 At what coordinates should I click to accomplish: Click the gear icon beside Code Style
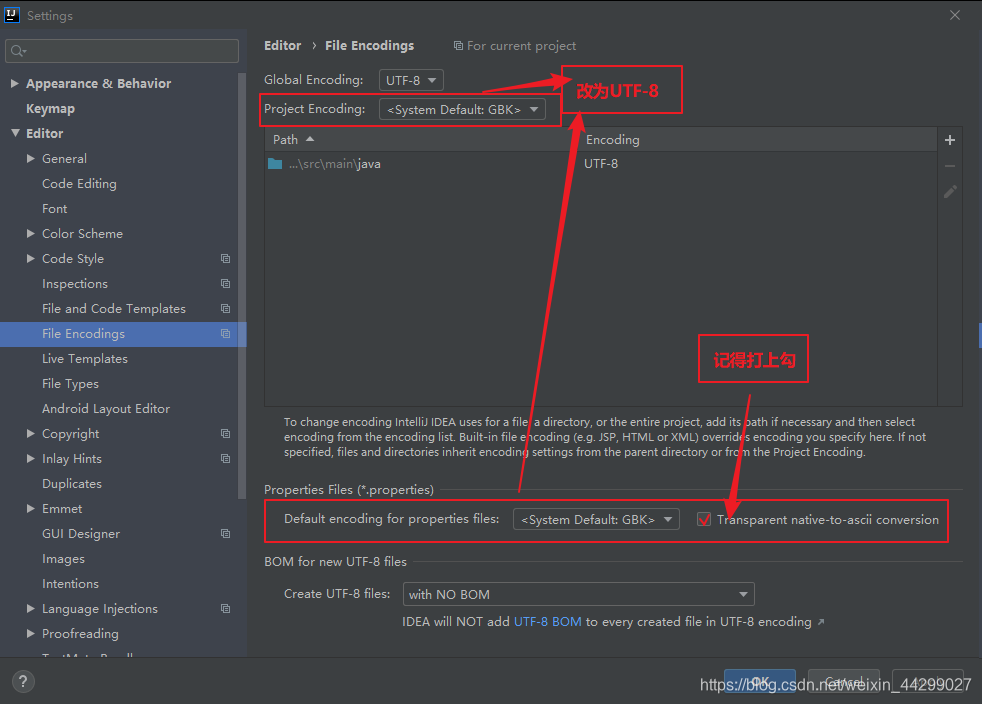coord(224,258)
